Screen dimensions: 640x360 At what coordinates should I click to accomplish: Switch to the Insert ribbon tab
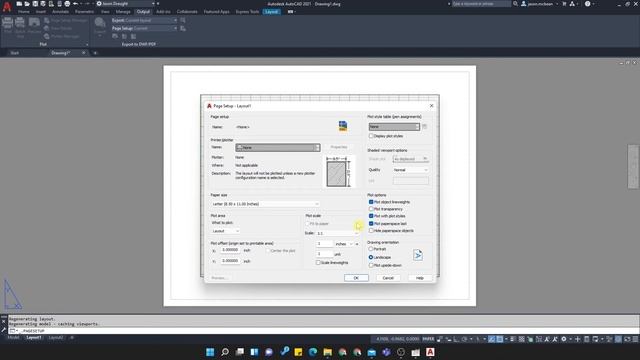pyautogui.click(x=40, y=12)
